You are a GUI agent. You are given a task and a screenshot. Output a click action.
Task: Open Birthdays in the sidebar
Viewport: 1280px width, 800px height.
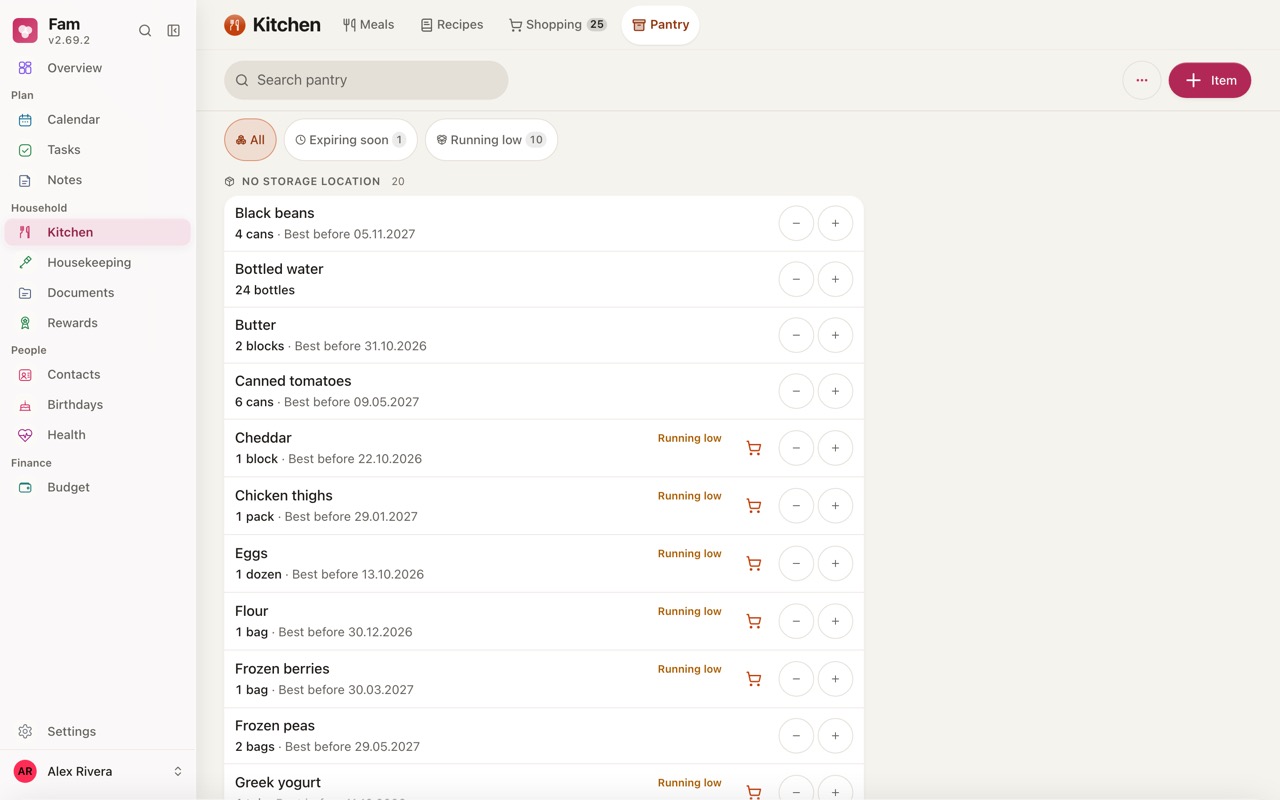tap(98, 405)
